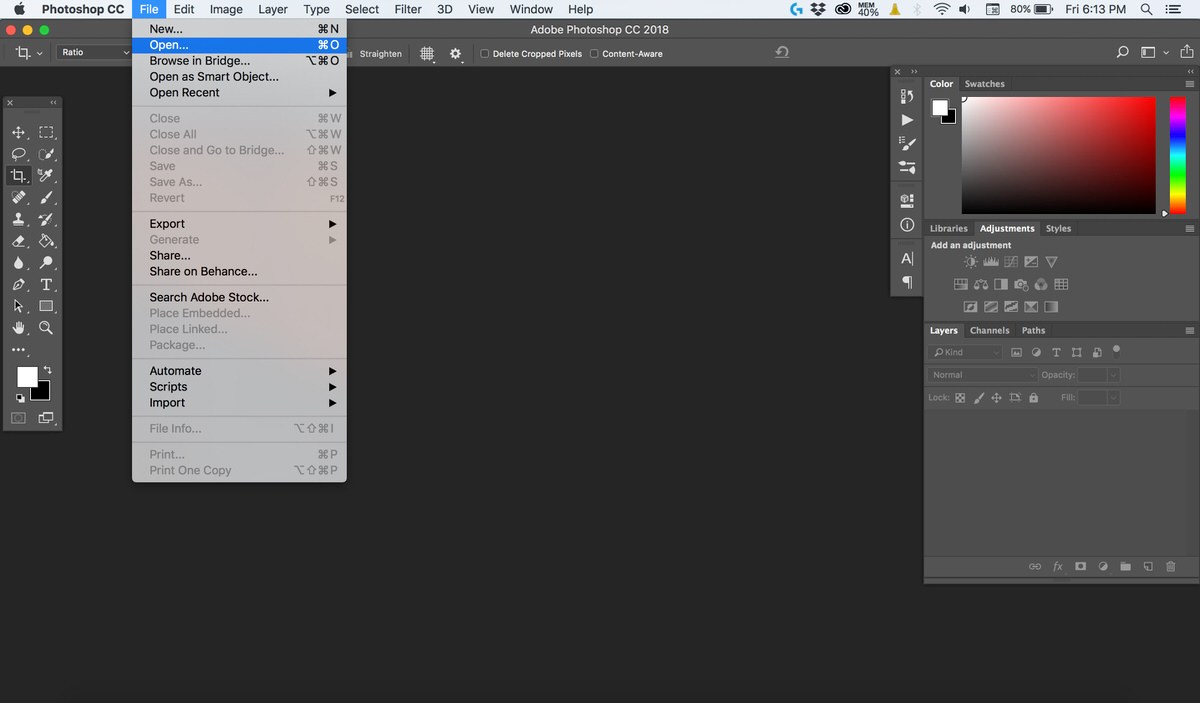Switch to the Channels tab

pos(989,330)
